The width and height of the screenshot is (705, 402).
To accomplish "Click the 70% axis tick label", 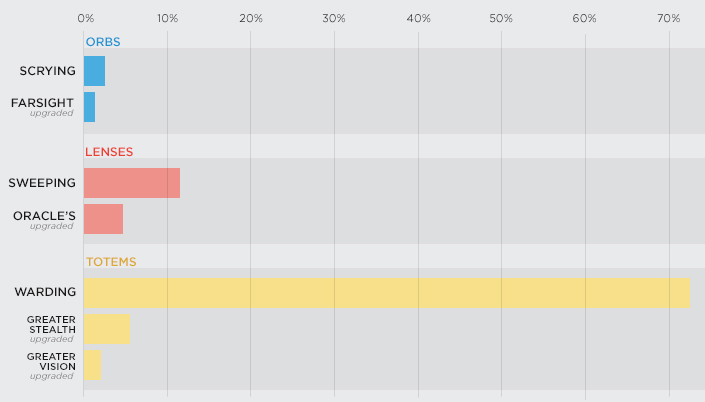I will coord(668,18).
